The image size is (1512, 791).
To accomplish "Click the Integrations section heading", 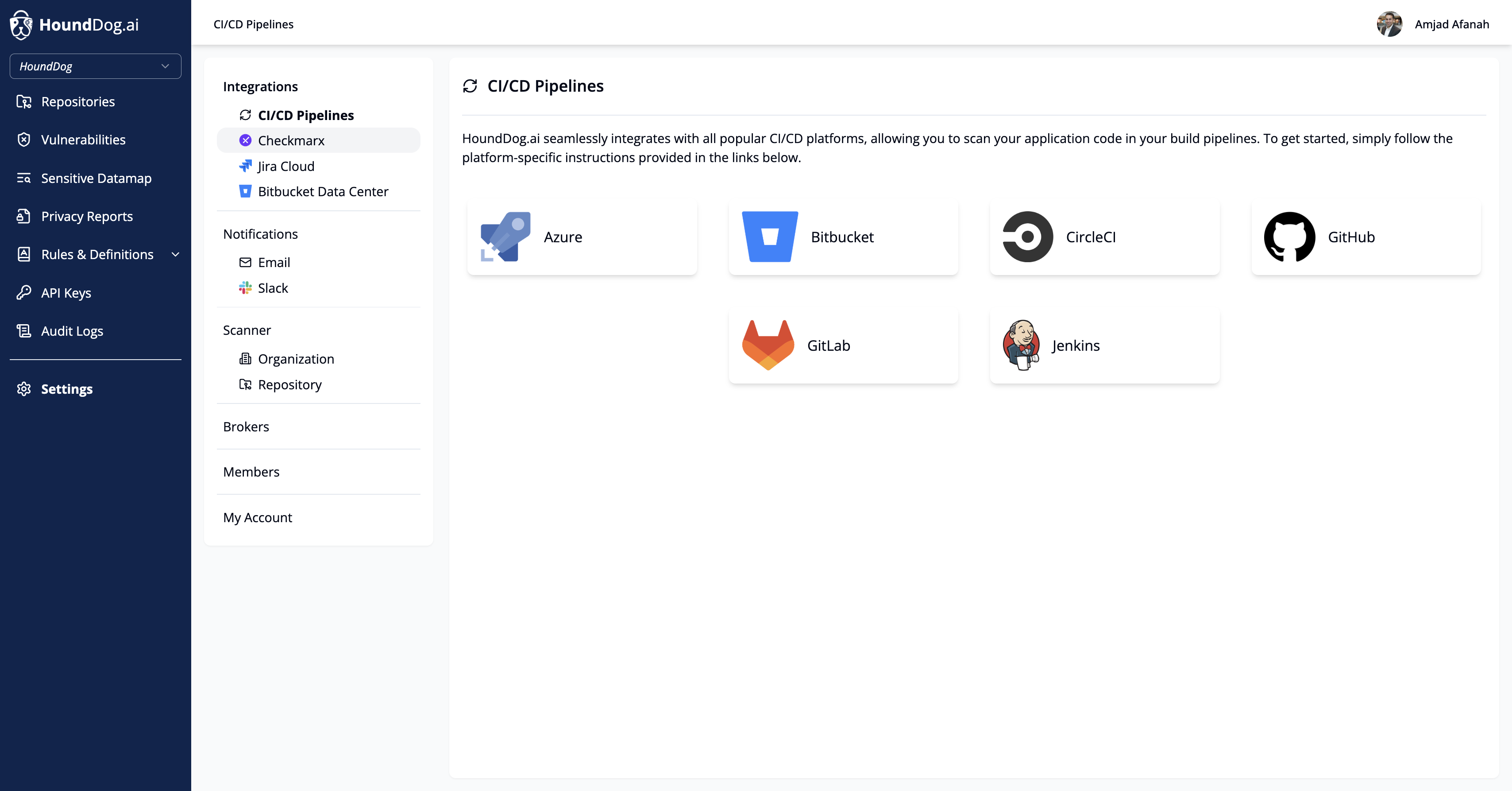I will point(260,86).
